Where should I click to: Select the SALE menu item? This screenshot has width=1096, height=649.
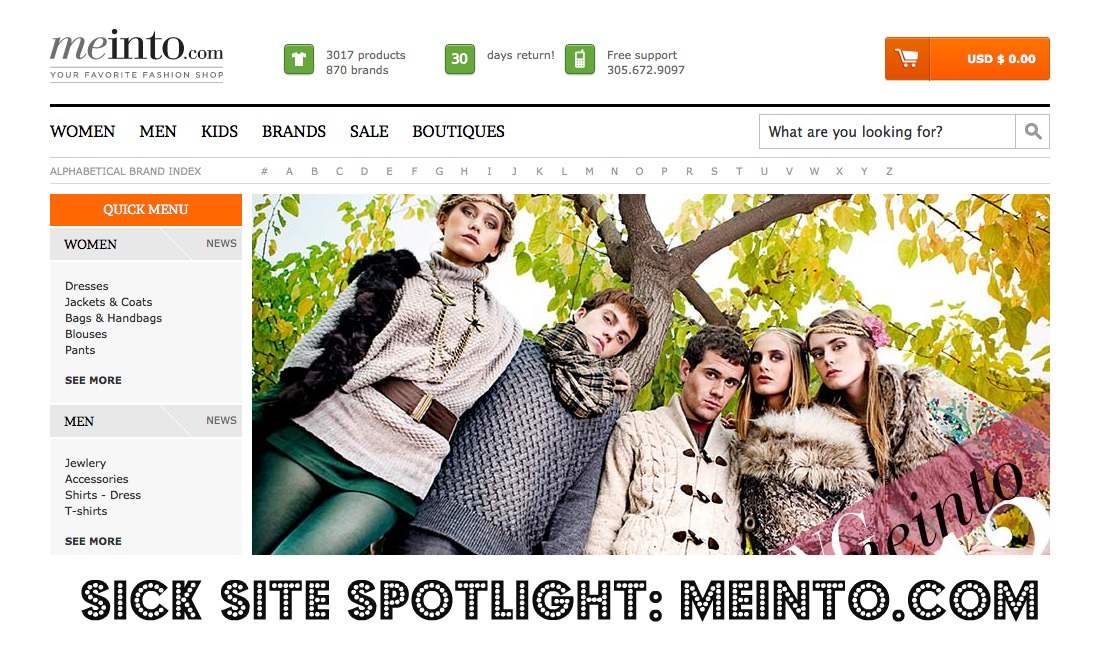[x=369, y=131]
